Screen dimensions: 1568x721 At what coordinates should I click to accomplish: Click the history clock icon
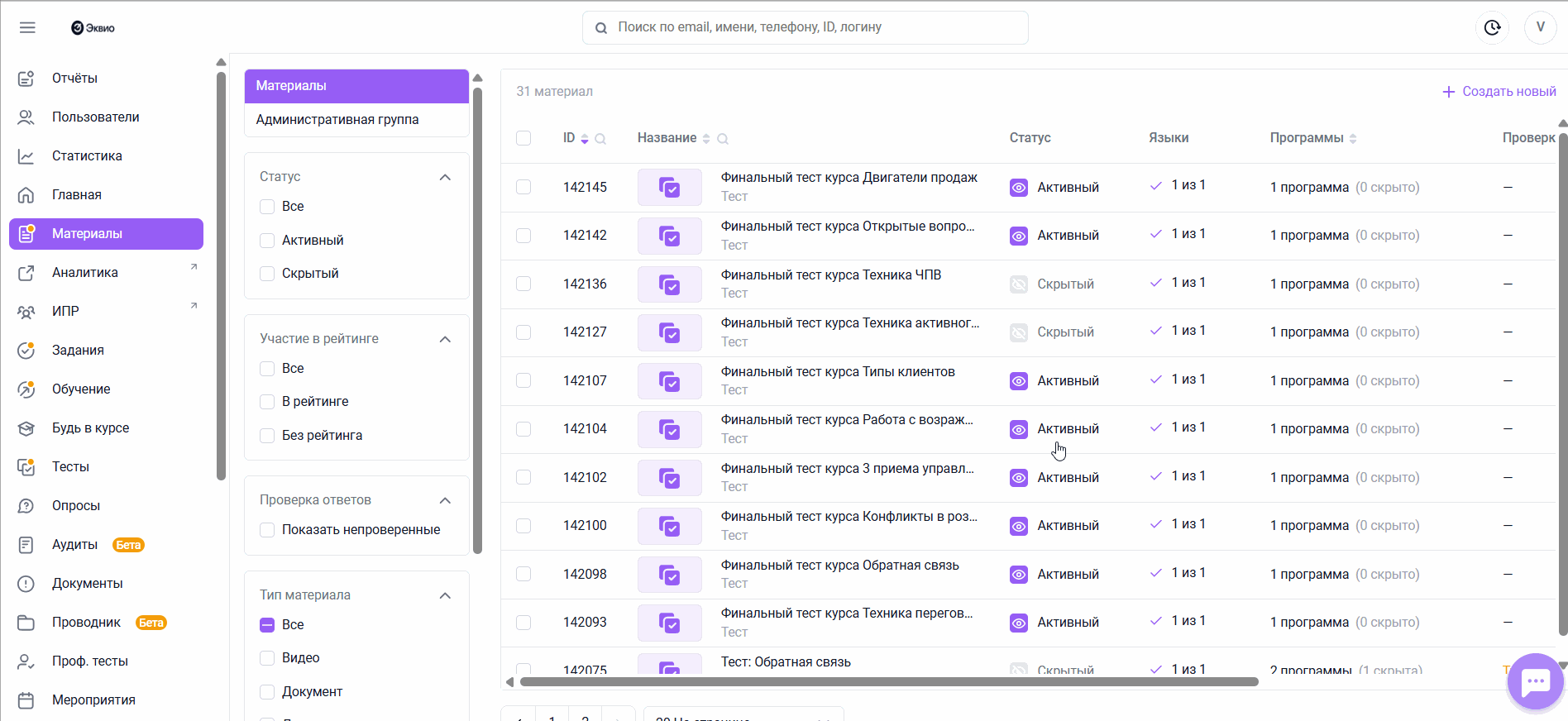coord(1492,27)
